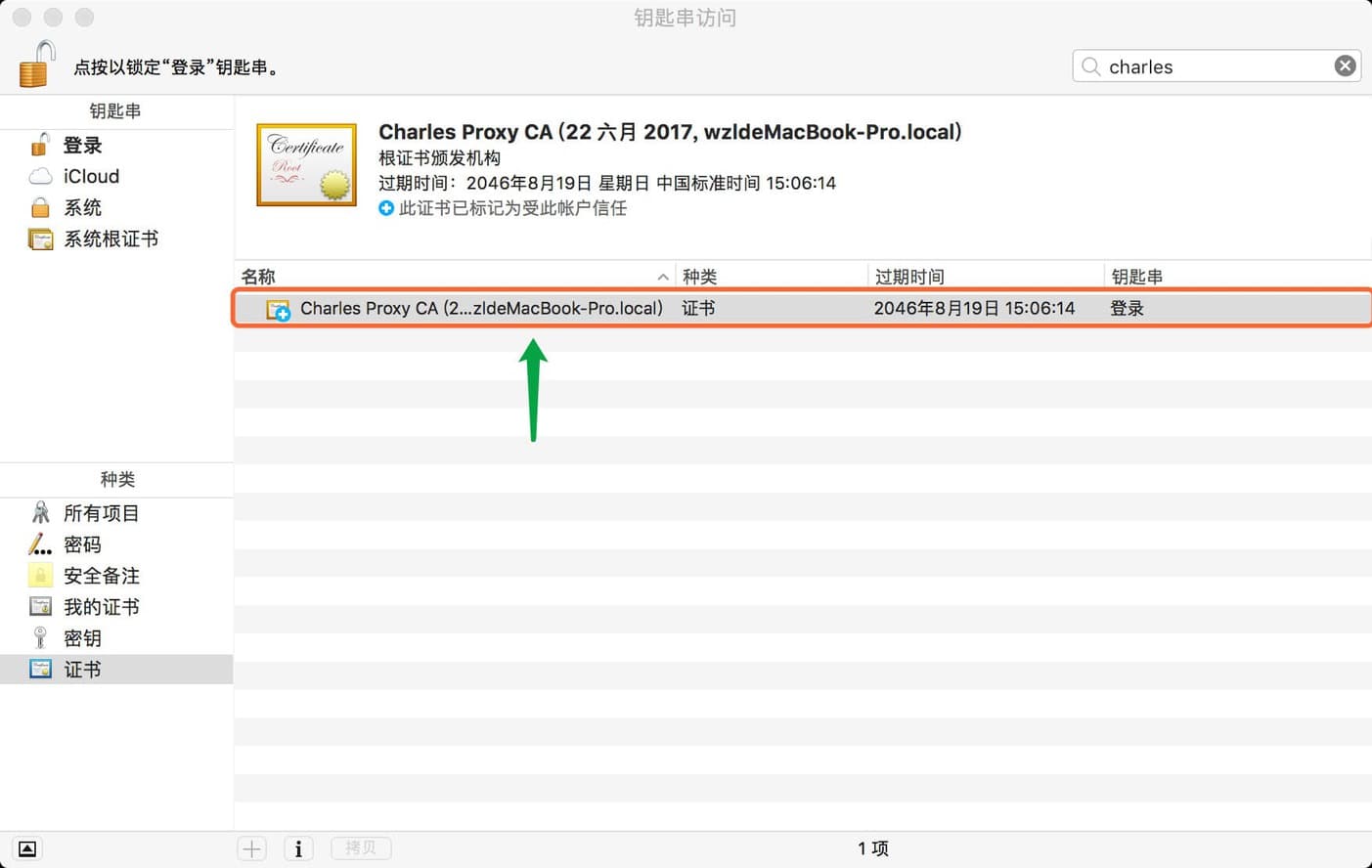This screenshot has height=868, width=1372.
Task: Click the keys icon beside 所有项目
Action: (40, 512)
